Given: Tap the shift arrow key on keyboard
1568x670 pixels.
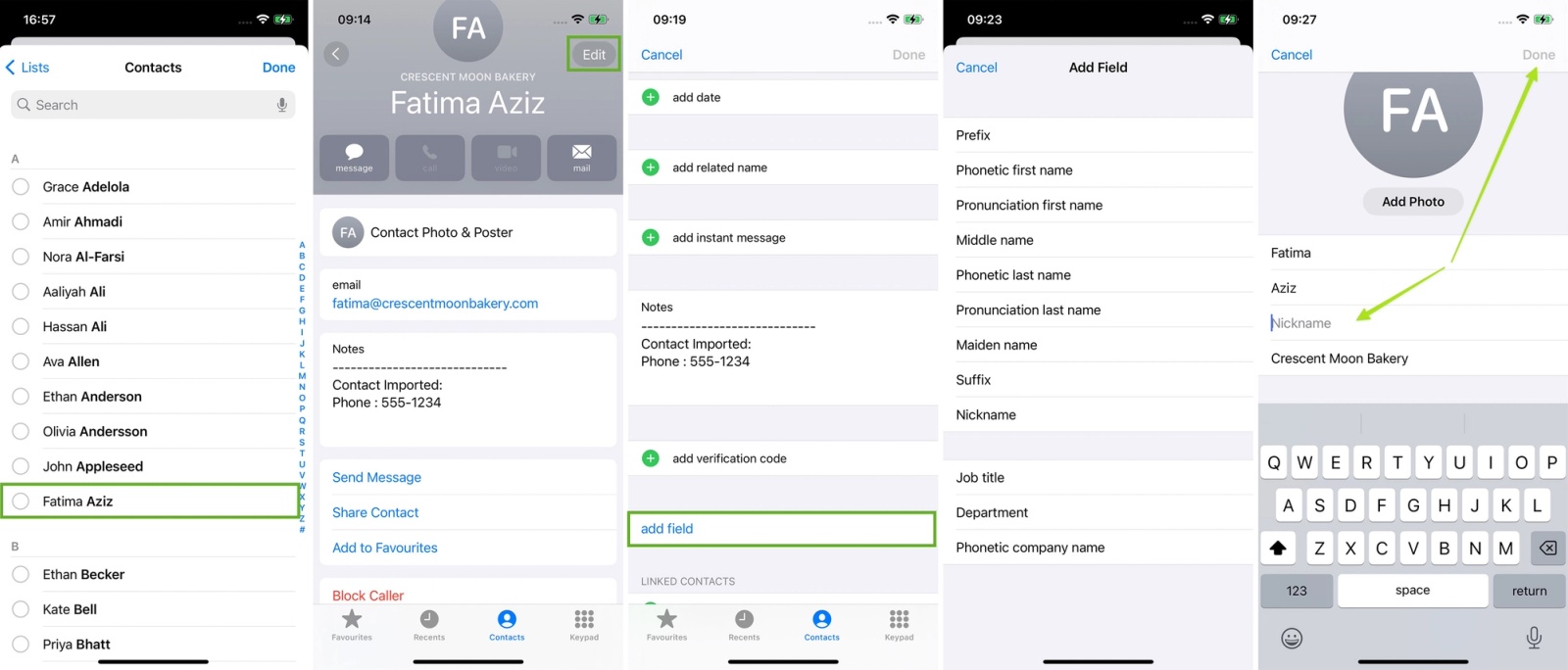Looking at the screenshot, I should 1278,548.
